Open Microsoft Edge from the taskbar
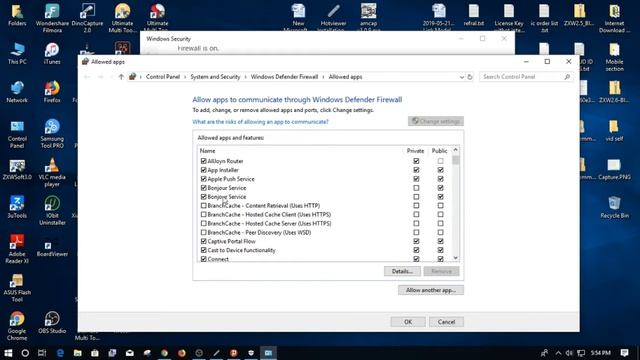This screenshot has height=360, width=640. point(60,353)
